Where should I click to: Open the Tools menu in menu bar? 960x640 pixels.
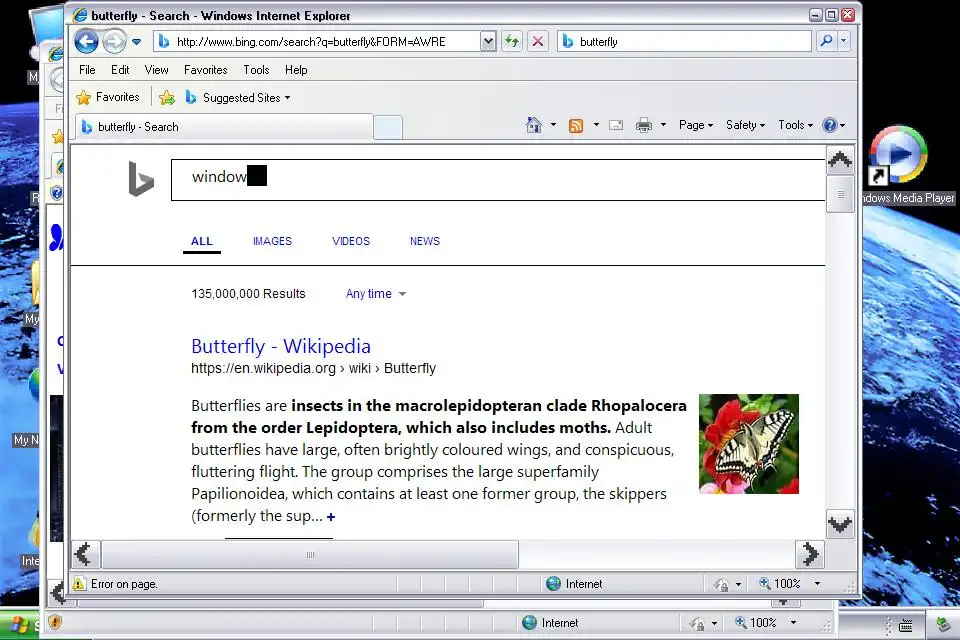[256, 70]
